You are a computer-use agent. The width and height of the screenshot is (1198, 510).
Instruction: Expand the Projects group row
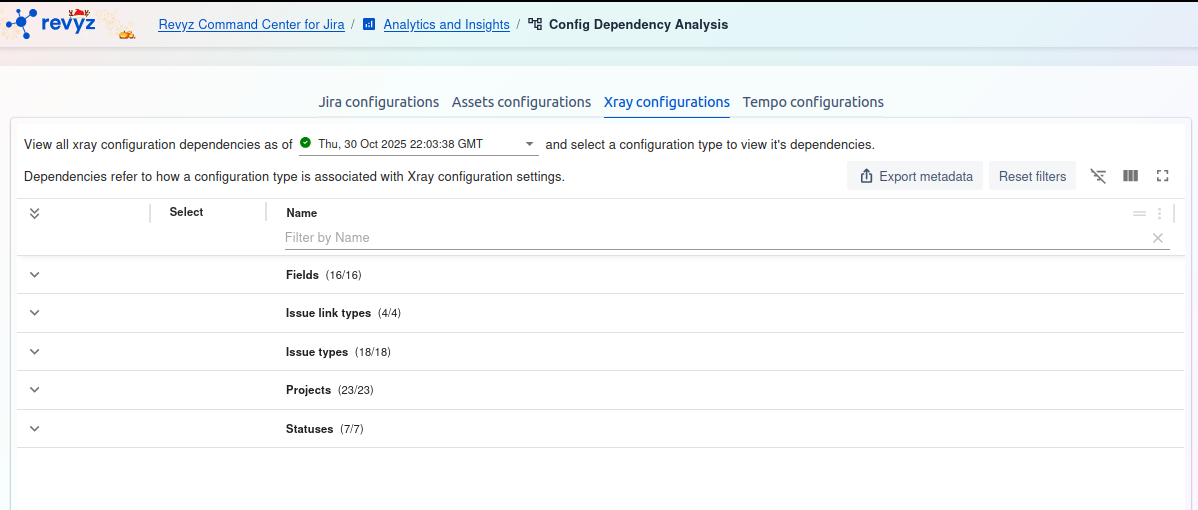click(x=34, y=390)
